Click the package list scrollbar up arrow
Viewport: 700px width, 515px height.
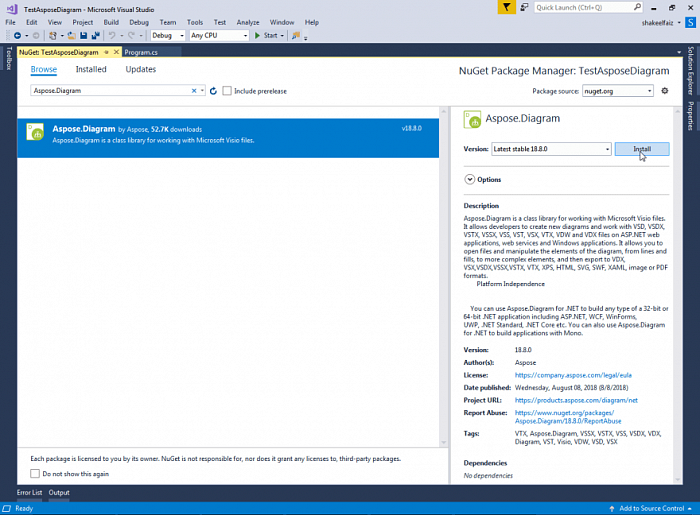point(444,111)
